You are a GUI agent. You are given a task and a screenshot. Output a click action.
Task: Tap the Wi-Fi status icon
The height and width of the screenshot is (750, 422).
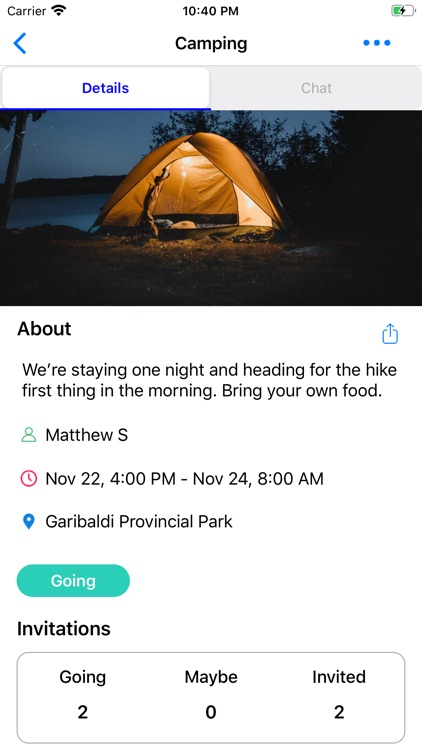(59, 11)
